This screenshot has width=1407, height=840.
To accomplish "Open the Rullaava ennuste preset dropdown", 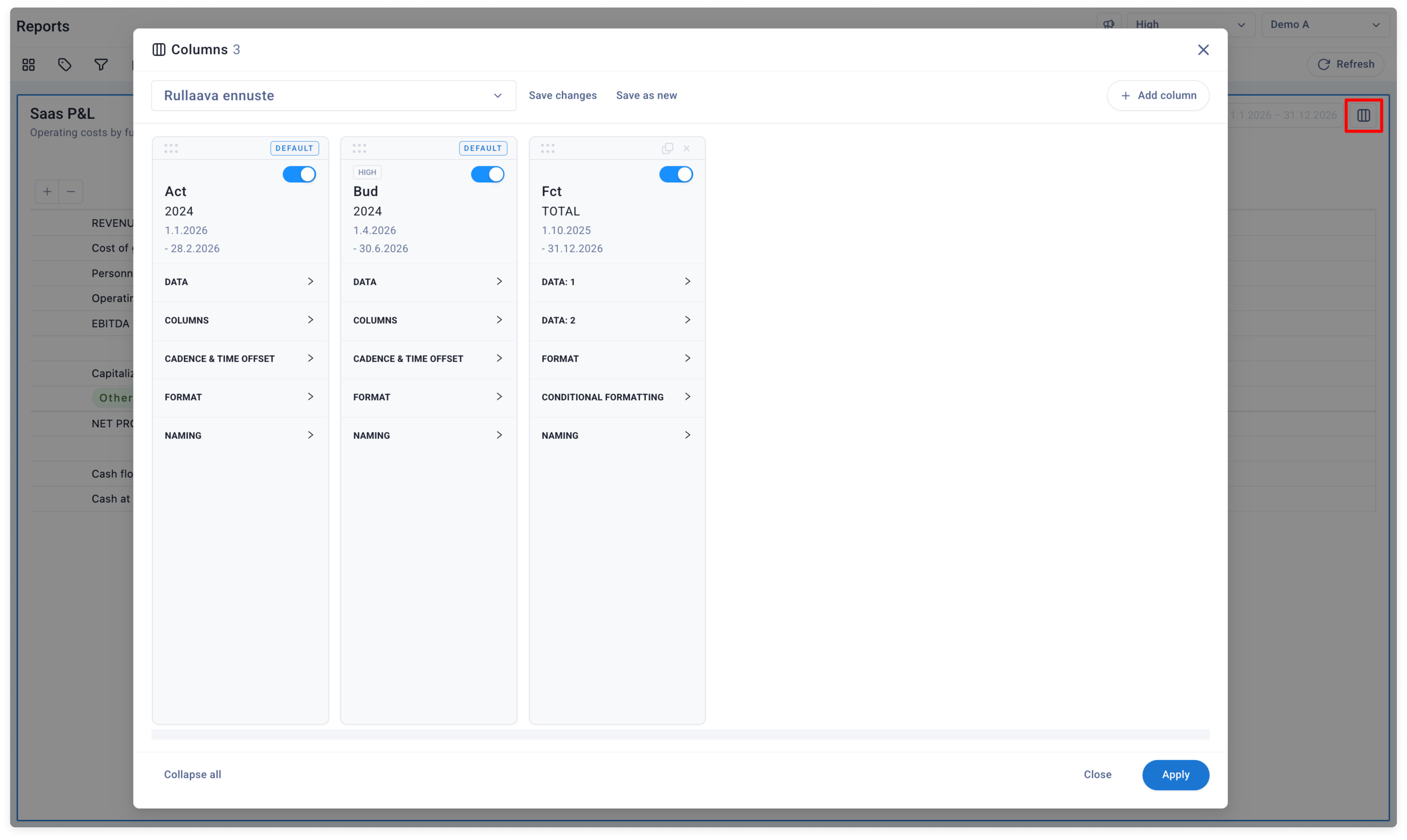I will (334, 96).
